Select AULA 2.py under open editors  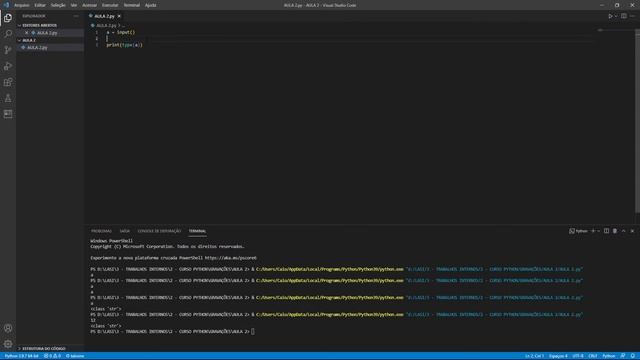coord(47,33)
